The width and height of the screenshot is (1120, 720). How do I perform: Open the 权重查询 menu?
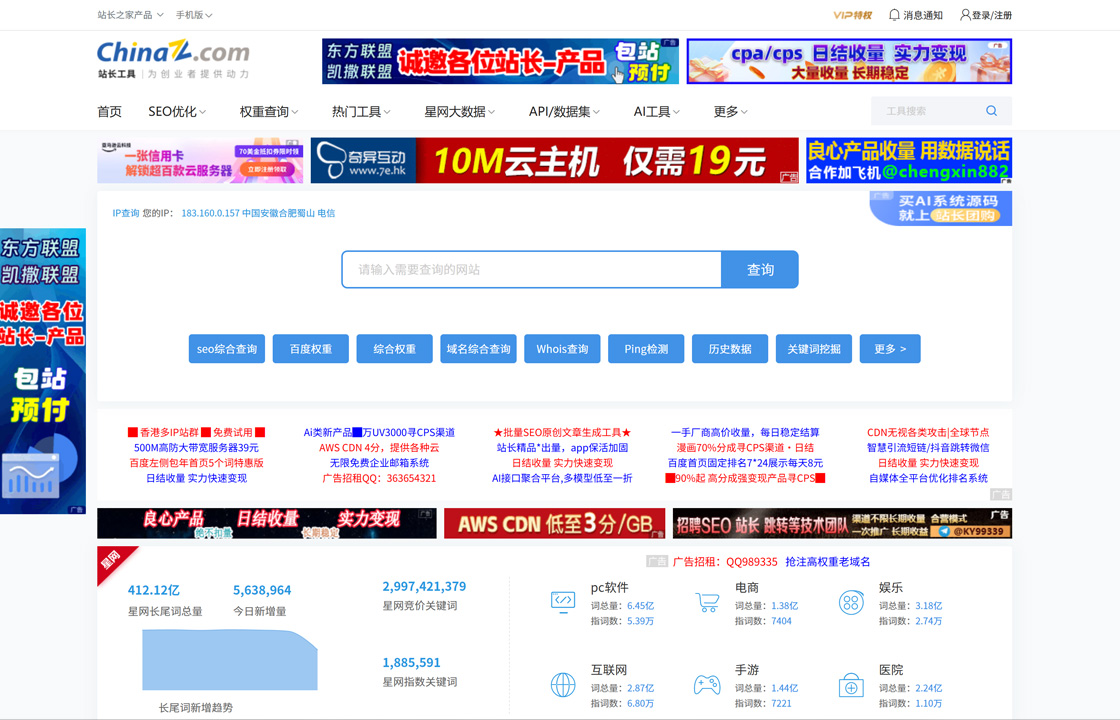pyautogui.click(x=269, y=111)
